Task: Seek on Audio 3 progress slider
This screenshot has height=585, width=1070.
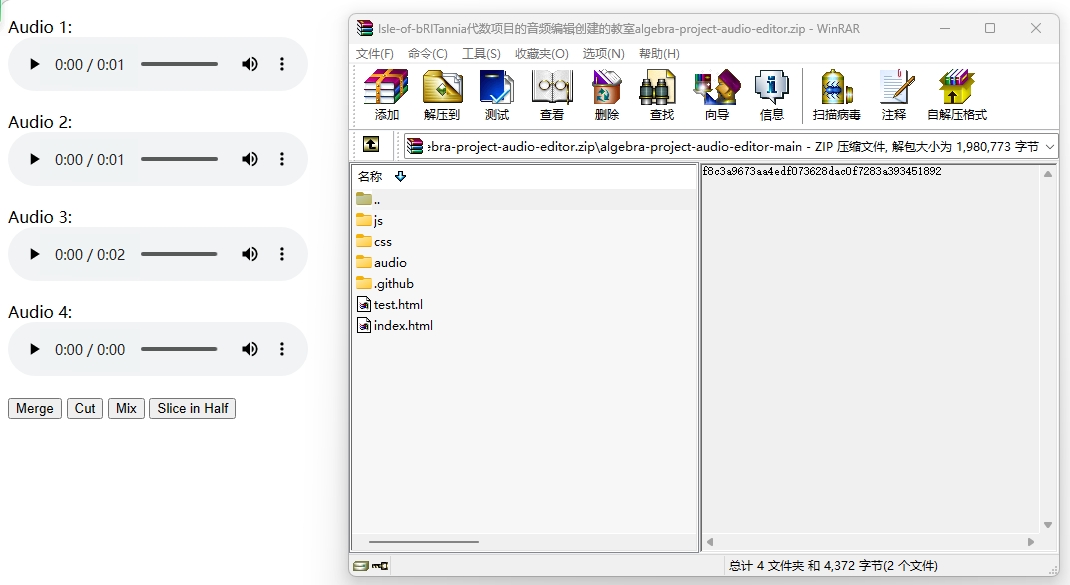Action: pyautogui.click(x=179, y=254)
